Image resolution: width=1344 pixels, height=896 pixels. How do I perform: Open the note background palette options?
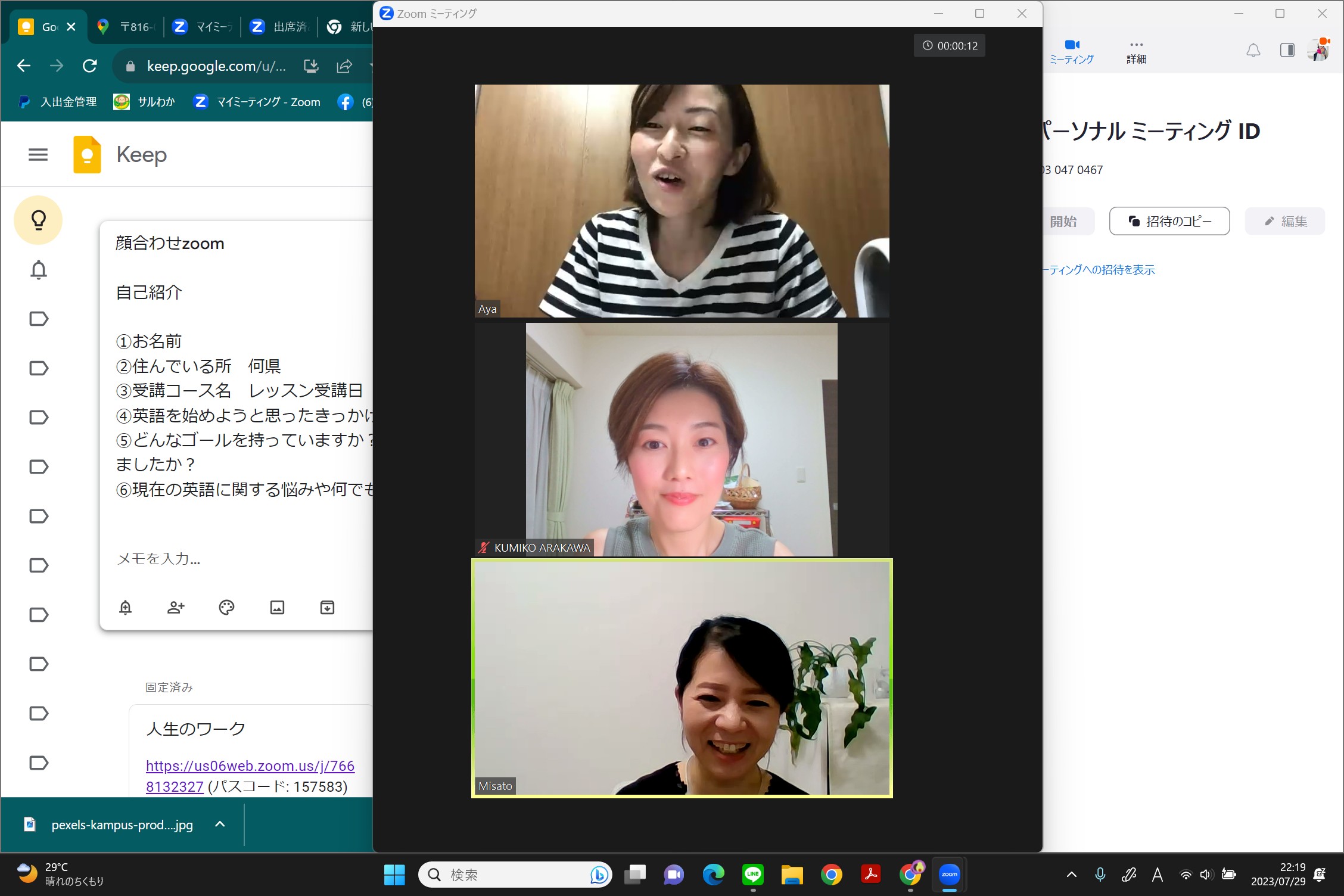pos(226,608)
